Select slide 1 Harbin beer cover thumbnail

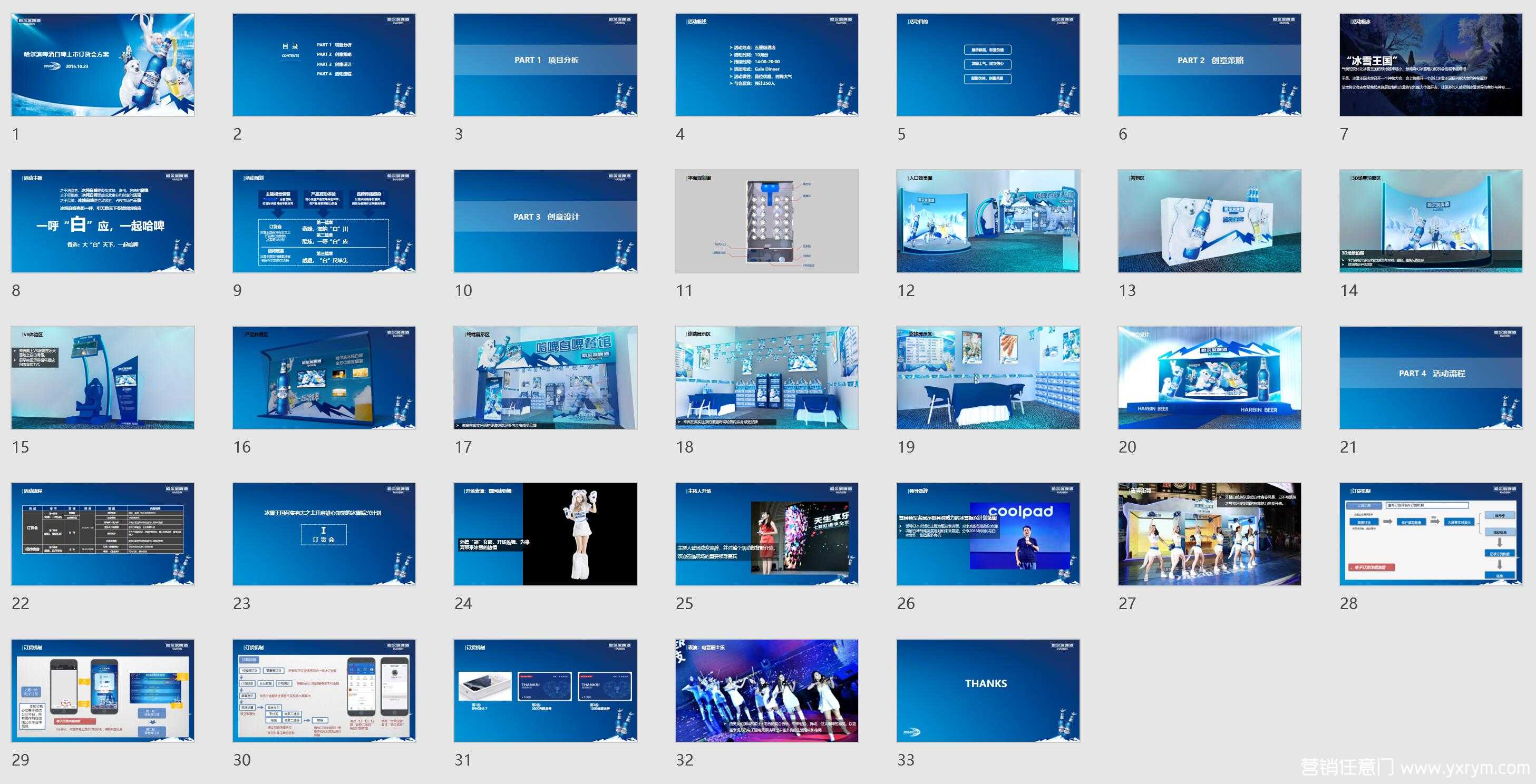103,64
